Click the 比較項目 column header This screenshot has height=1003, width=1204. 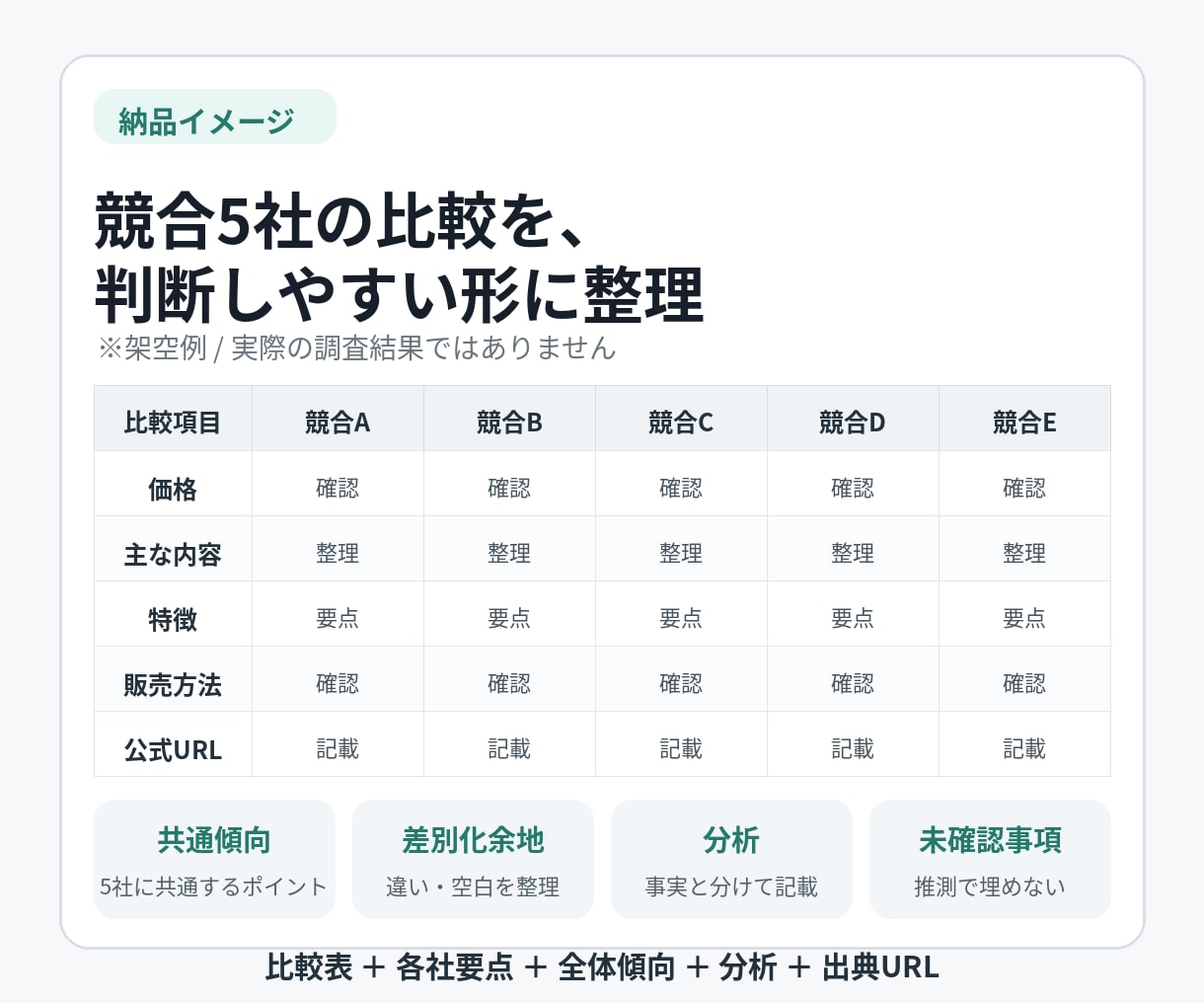tap(173, 419)
